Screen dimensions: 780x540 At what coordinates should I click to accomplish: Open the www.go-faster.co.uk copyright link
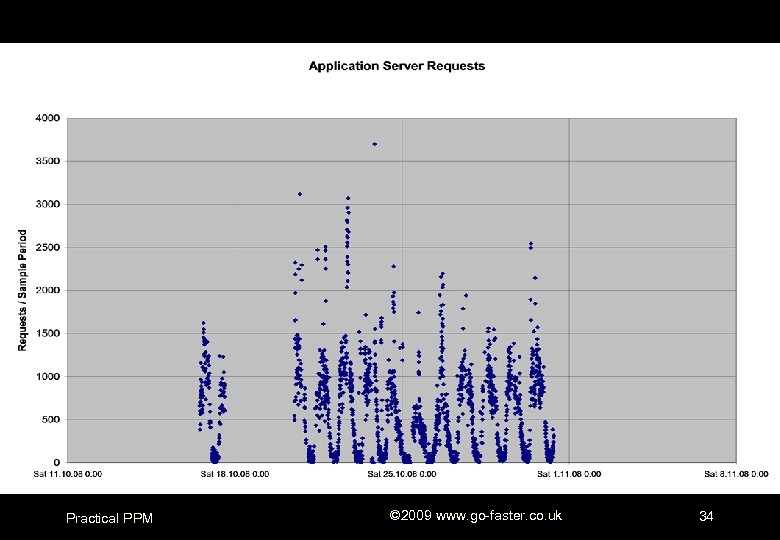pyautogui.click(x=476, y=516)
